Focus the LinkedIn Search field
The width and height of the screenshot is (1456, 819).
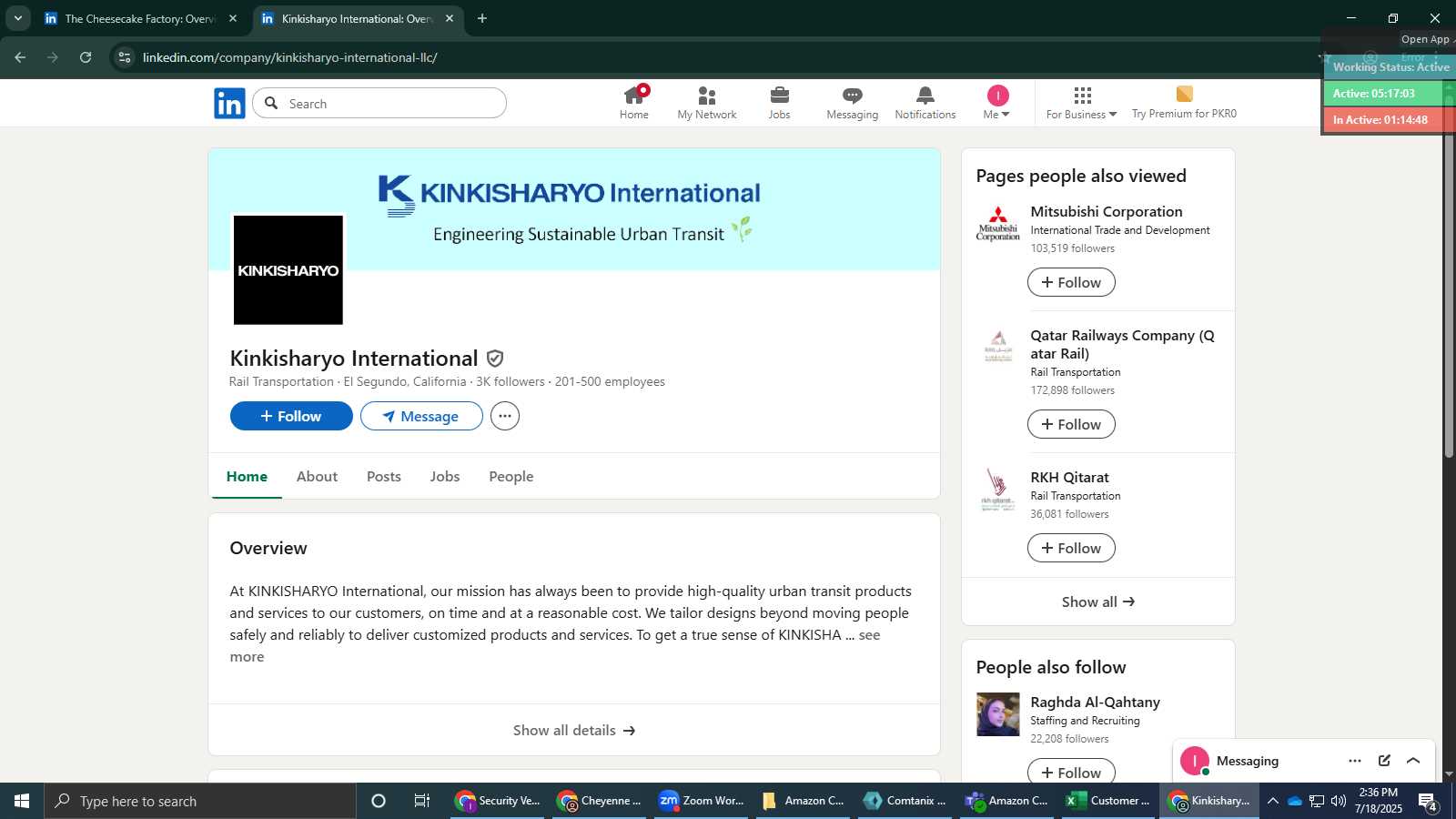(x=379, y=104)
